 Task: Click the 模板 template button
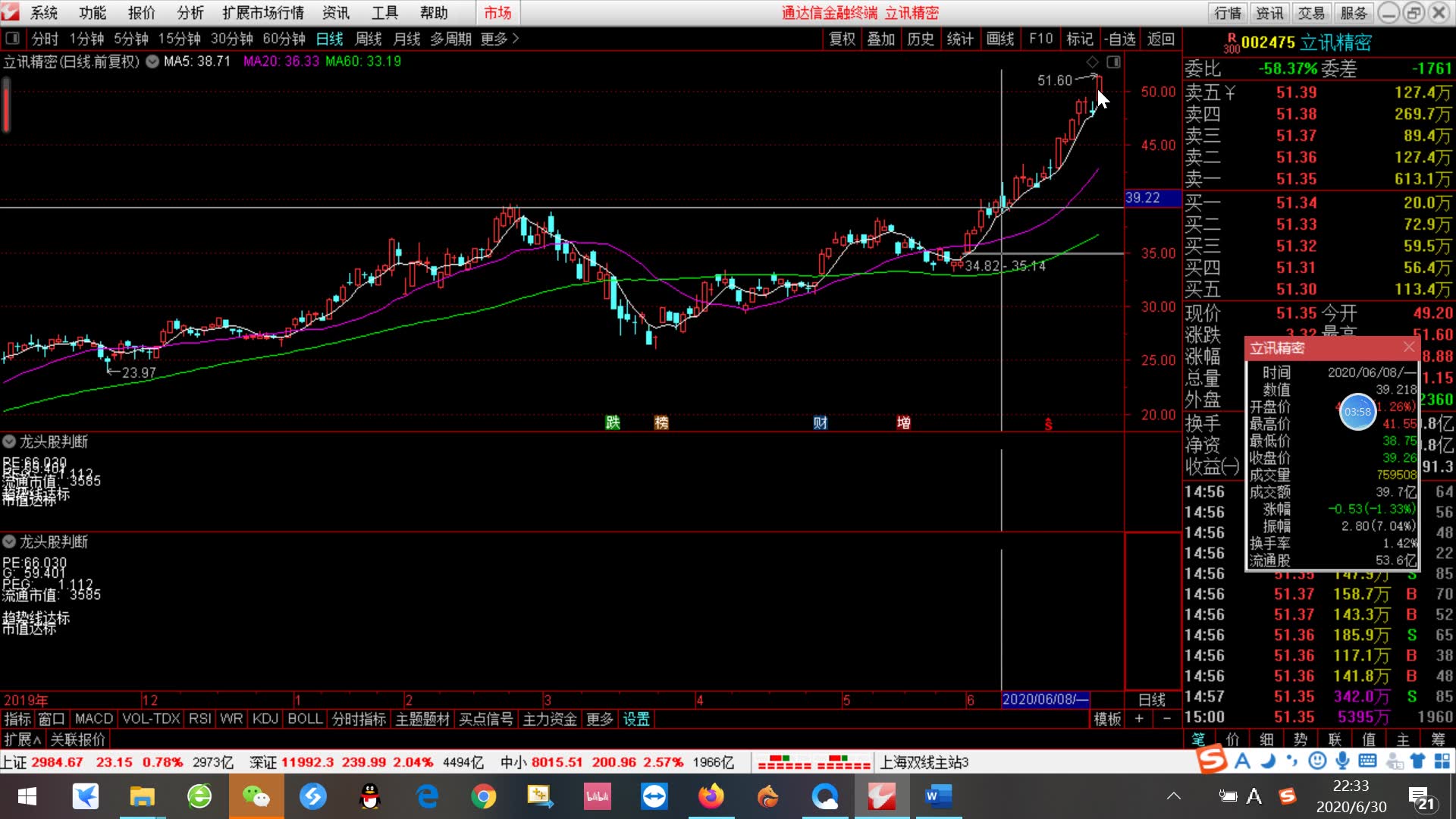(x=1107, y=719)
